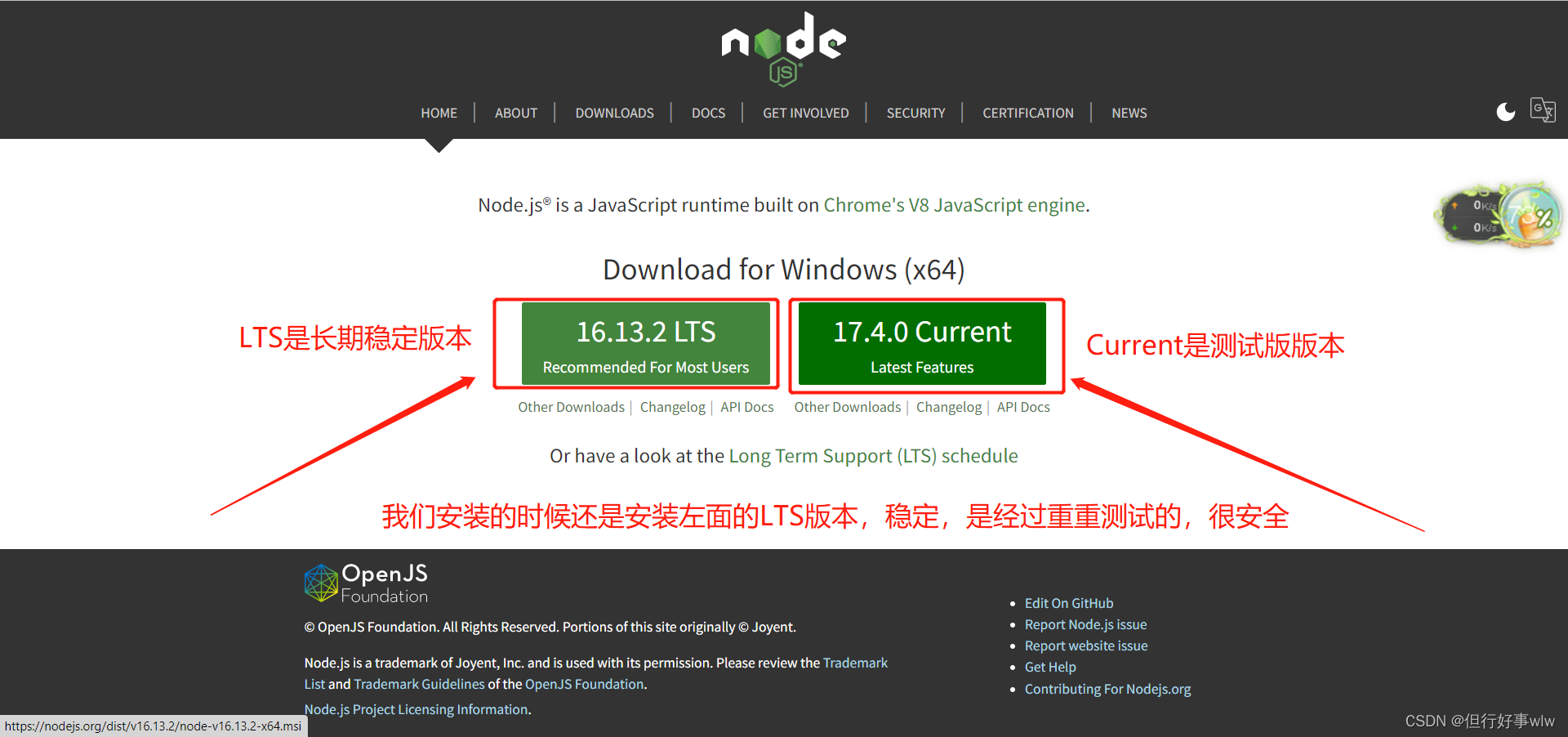Open the SECURITY menu item
Screen dimensions: 1568x737
[915, 113]
